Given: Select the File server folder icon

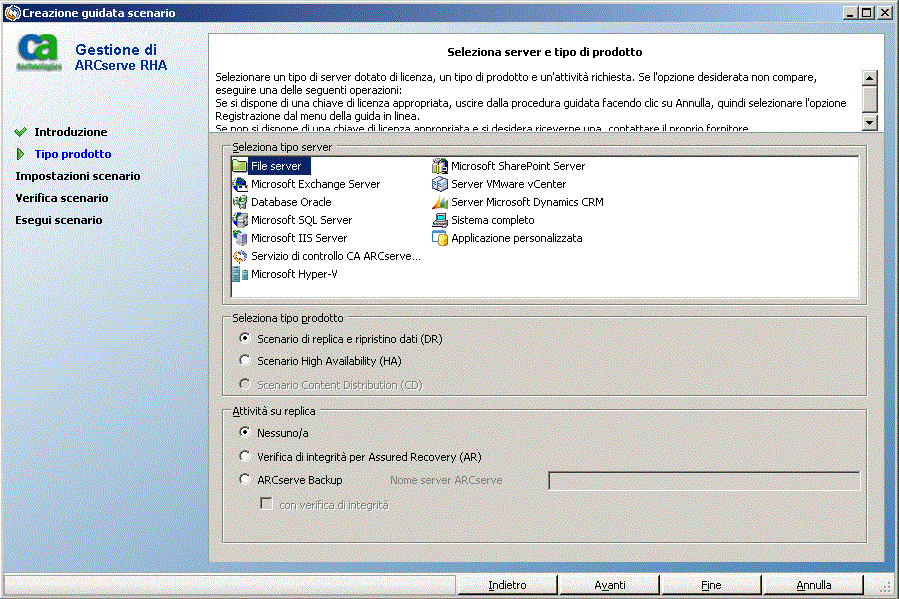Looking at the screenshot, I should click(x=240, y=166).
